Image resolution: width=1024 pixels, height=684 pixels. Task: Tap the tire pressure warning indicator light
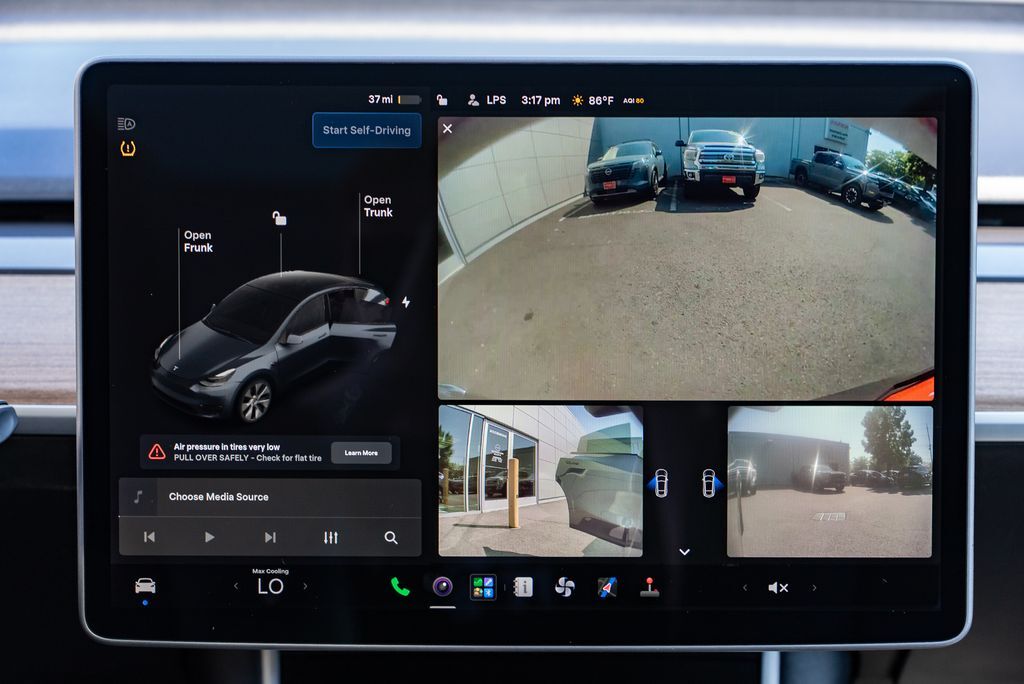click(x=128, y=149)
